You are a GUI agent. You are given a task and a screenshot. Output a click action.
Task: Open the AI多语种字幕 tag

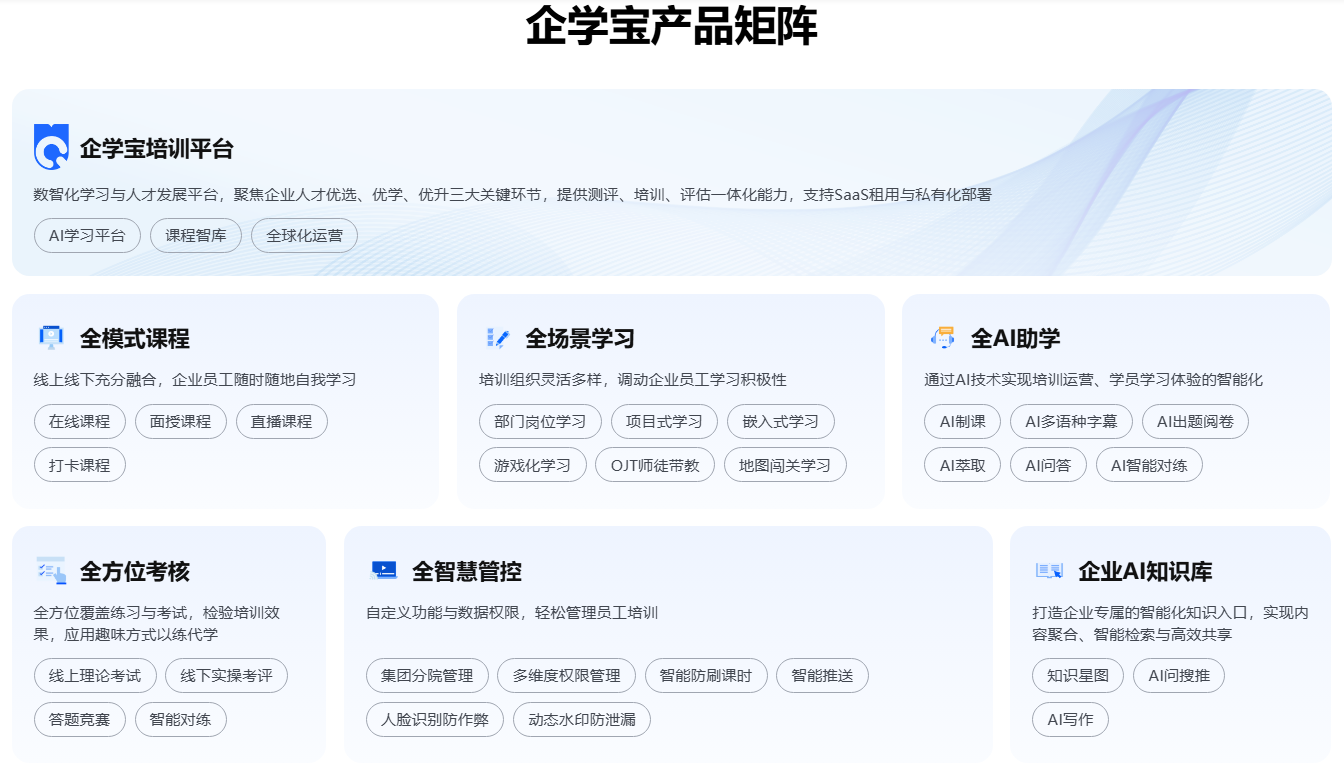point(1071,421)
